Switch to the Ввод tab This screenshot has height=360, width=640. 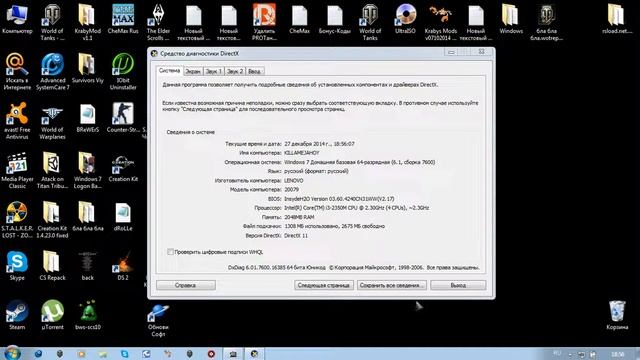click(254, 71)
